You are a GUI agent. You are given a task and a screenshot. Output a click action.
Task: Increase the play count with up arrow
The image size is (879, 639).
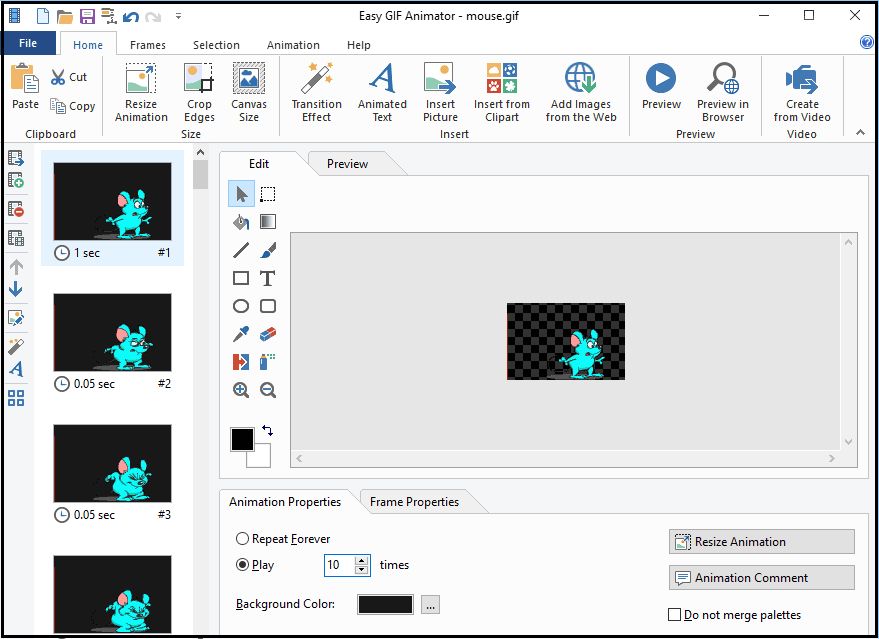(362, 560)
